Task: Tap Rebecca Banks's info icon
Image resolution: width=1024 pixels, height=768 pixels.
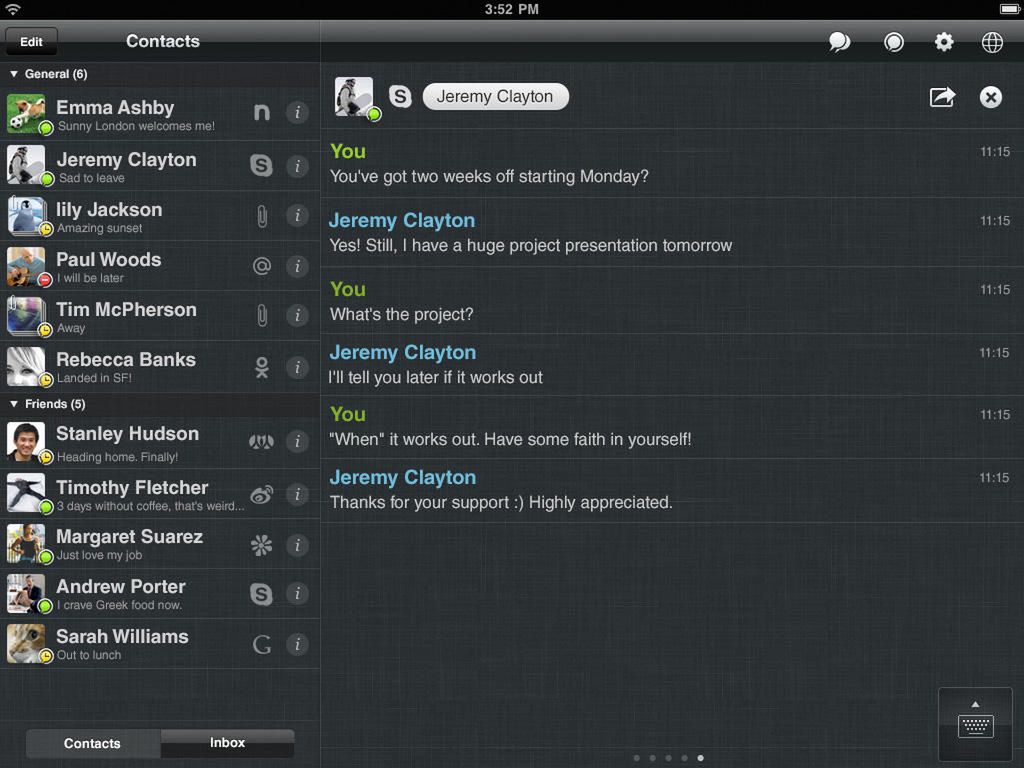Action: (297, 367)
